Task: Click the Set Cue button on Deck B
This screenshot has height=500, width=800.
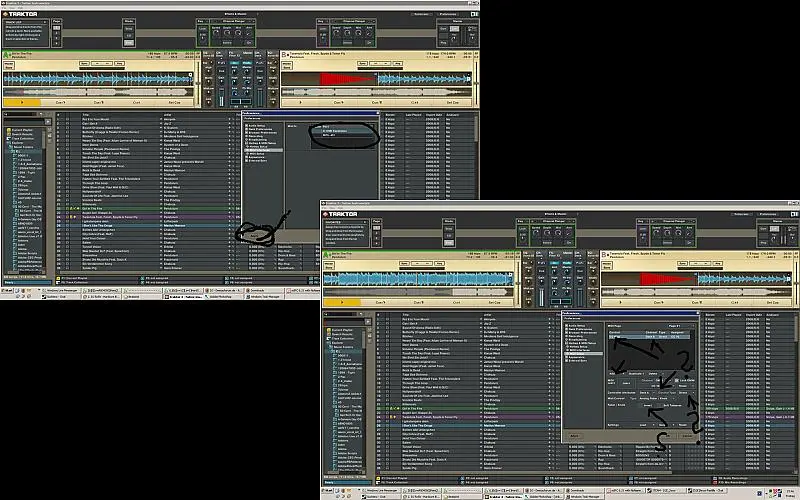Action: click(452, 102)
